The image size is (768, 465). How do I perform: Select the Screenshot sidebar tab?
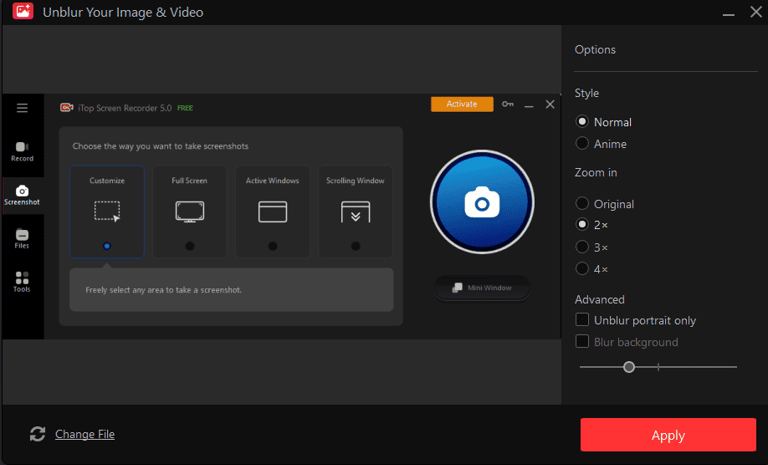(x=22, y=195)
